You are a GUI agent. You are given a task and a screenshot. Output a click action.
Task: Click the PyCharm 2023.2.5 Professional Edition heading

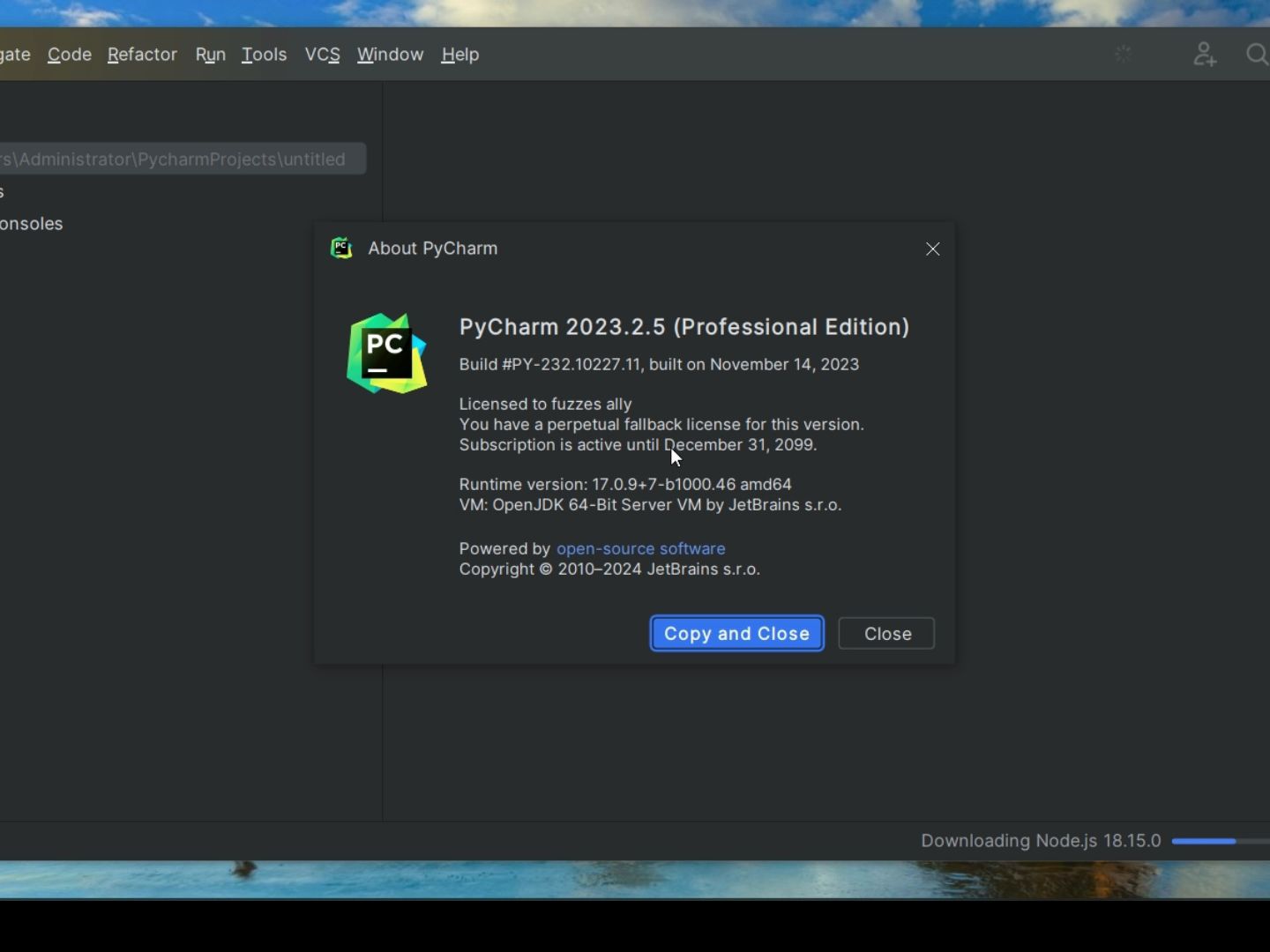684,327
